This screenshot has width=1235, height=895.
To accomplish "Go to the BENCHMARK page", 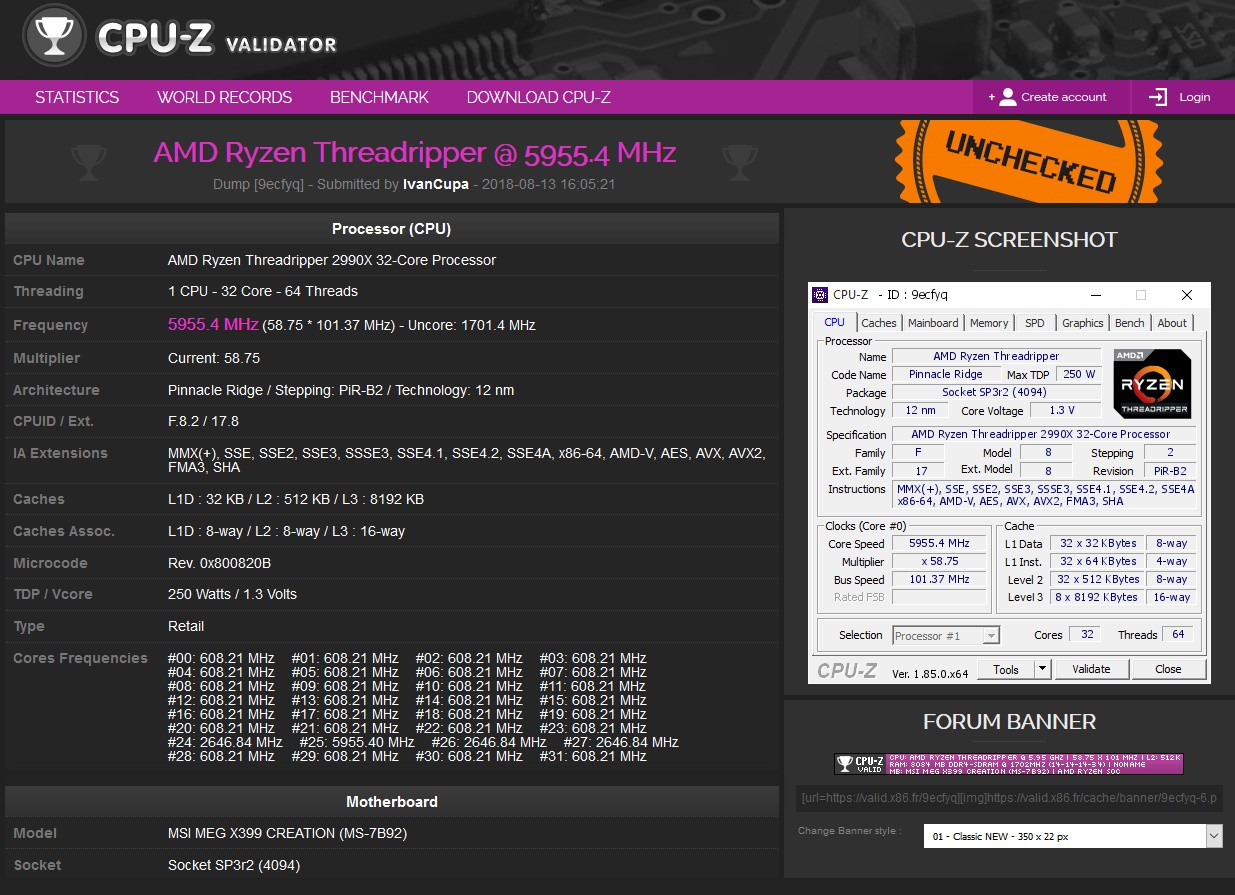I will click(x=379, y=97).
